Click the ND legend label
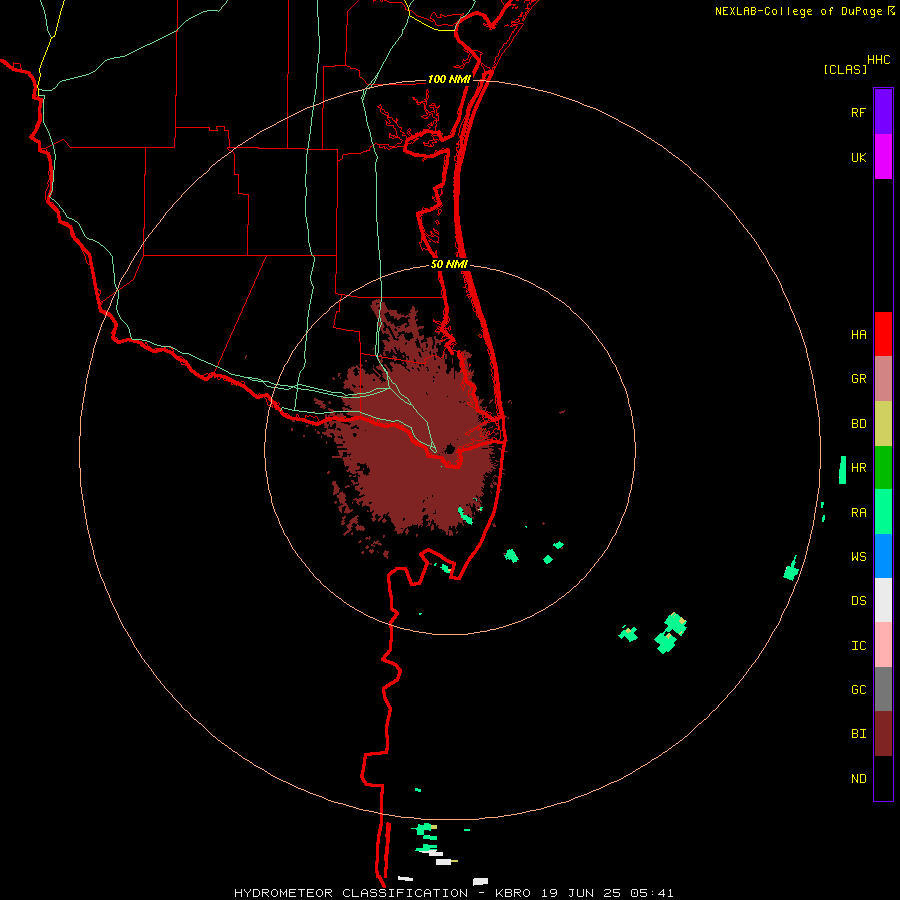This screenshot has height=900, width=900. click(x=858, y=779)
